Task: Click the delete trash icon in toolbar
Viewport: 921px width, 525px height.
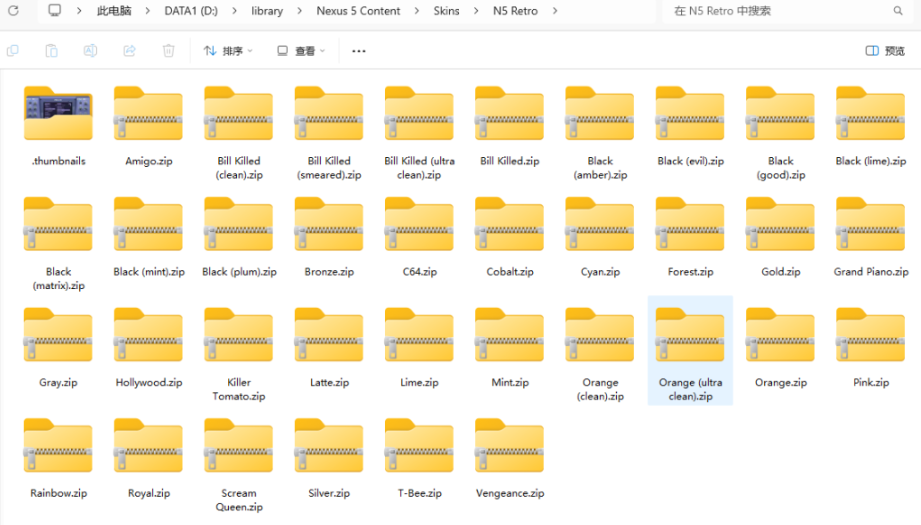Action: pyautogui.click(x=169, y=51)
